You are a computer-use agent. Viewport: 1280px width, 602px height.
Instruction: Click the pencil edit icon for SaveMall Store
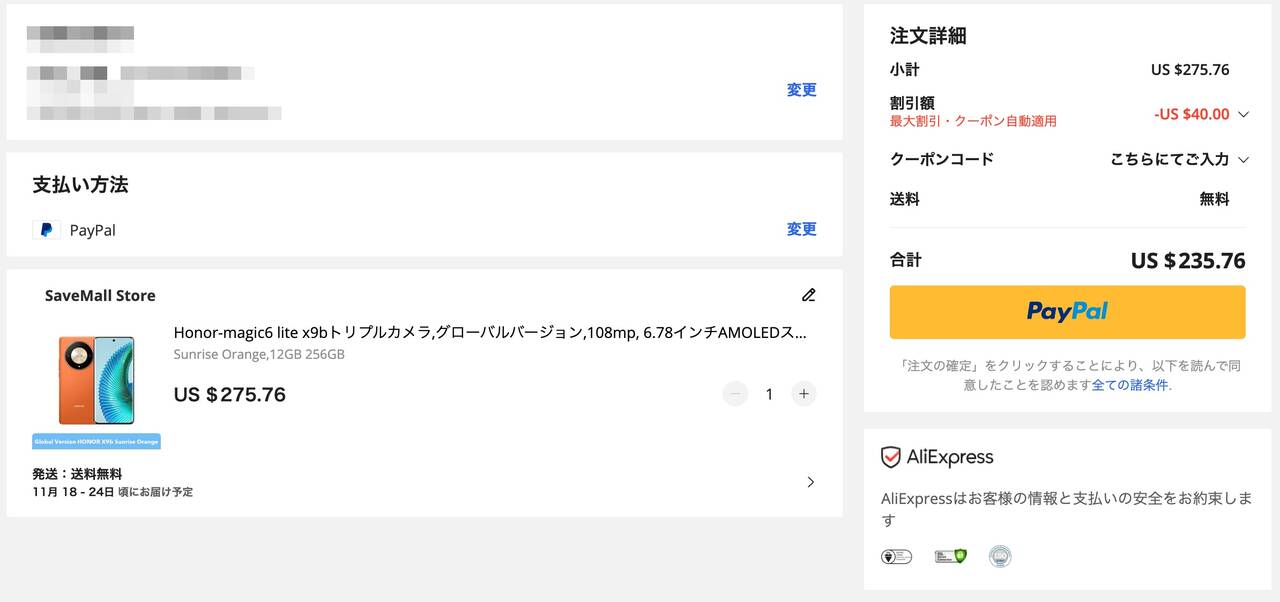808,295
